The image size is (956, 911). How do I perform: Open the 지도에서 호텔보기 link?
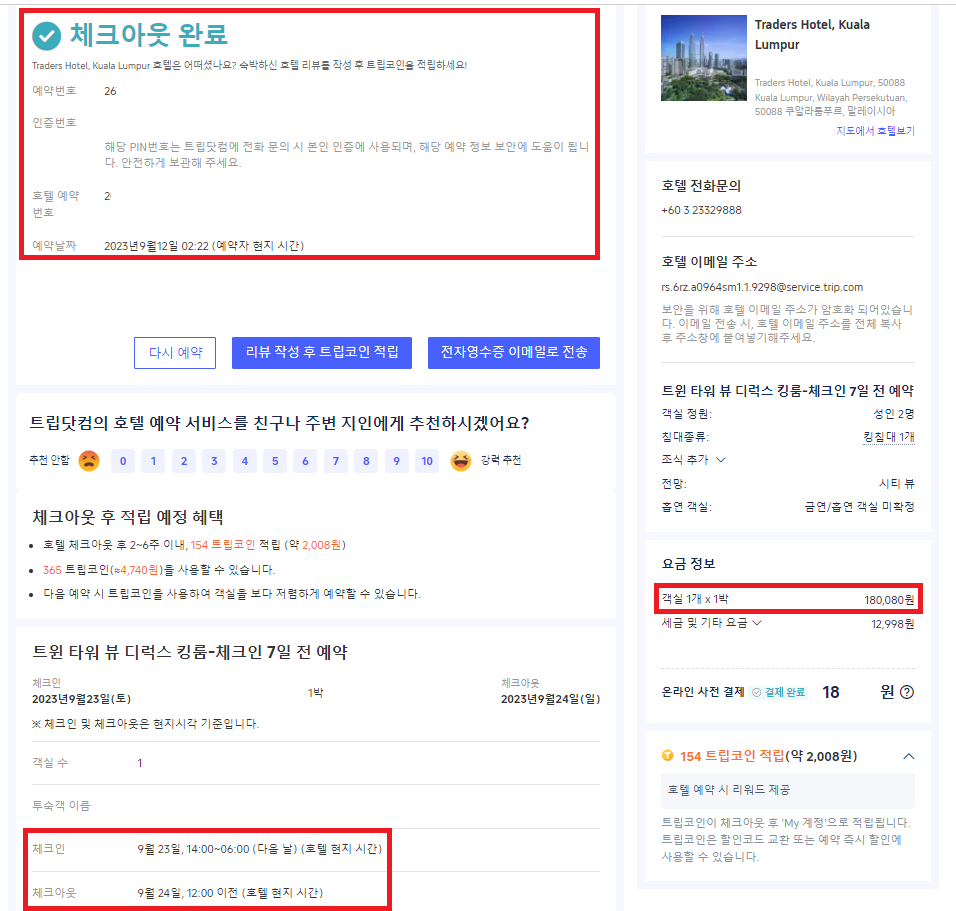pyautogui.click(x=874, y=131)
